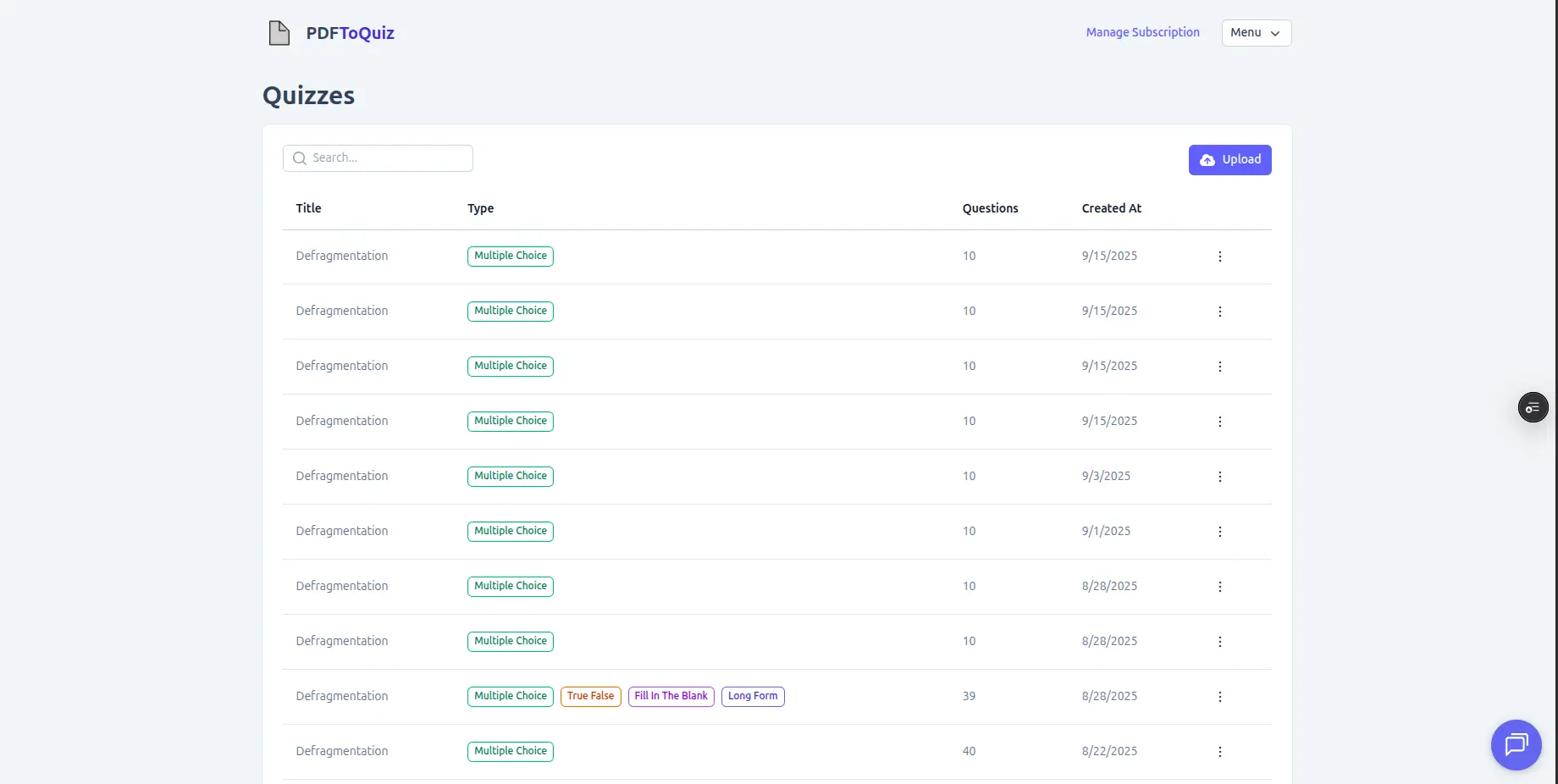Open the floating chat support bubble
Screen dimensions: 1558x784
pyautogui.click(x=1516, y=745)
